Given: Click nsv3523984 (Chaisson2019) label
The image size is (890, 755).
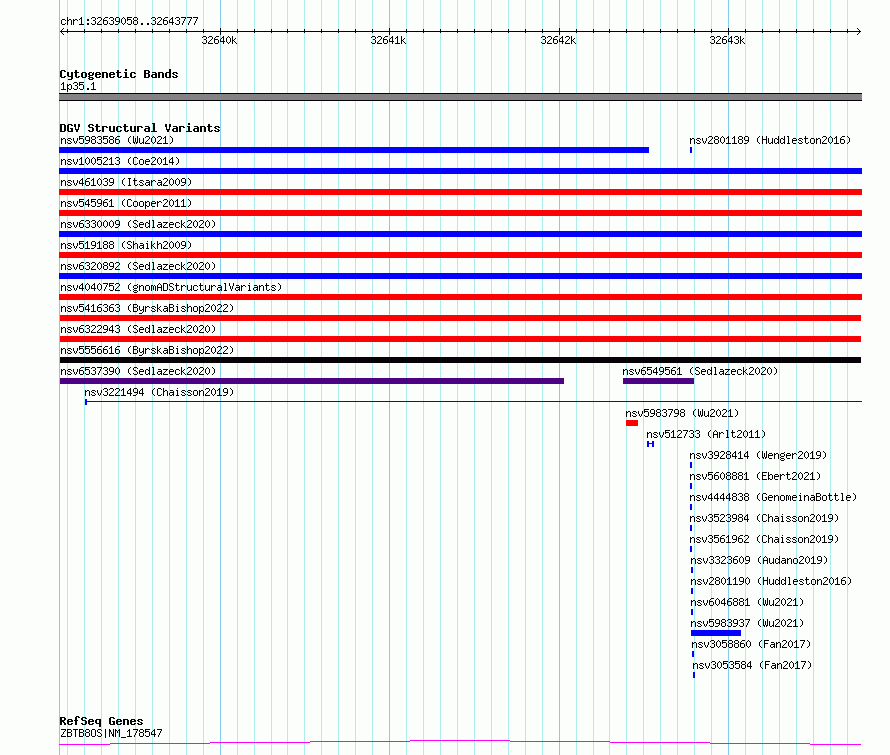Looking at the screenshot, I should click(764, 518).
